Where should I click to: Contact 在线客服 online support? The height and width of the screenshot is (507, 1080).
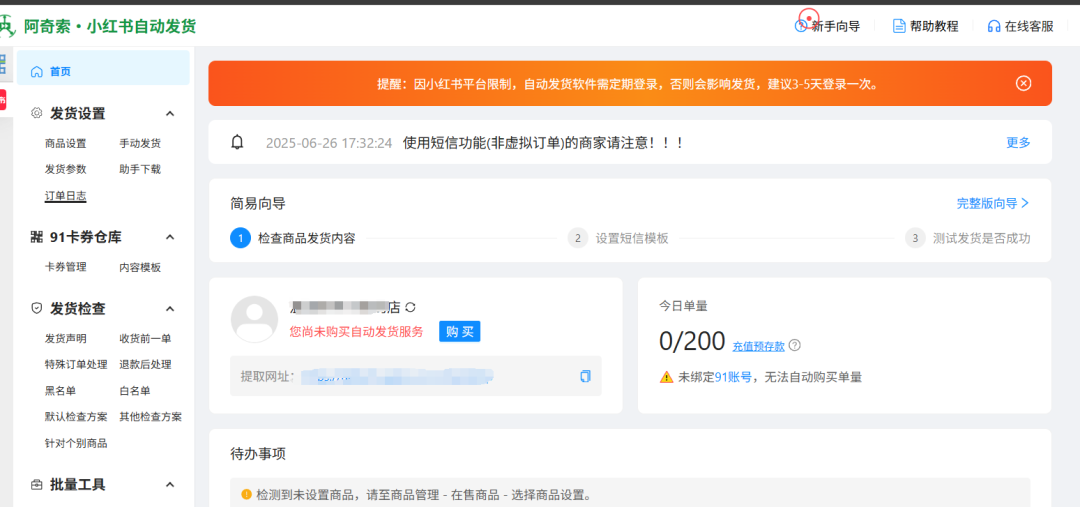pos(1020,26)
